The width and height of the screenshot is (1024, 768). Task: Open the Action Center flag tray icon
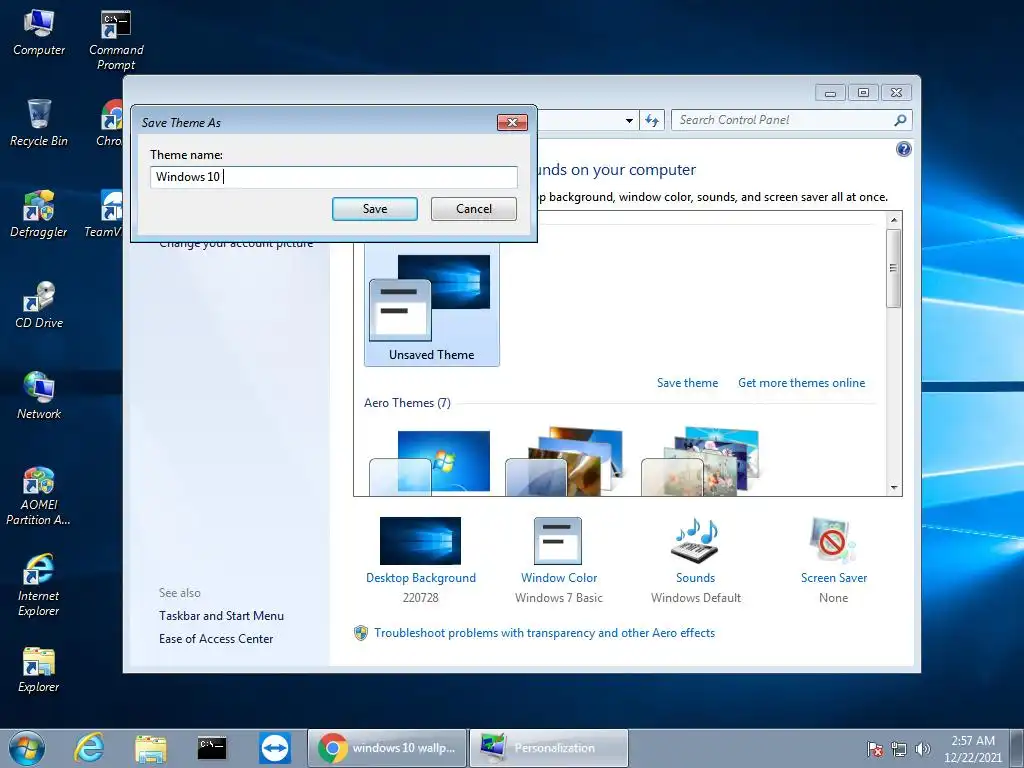(874, 749)
